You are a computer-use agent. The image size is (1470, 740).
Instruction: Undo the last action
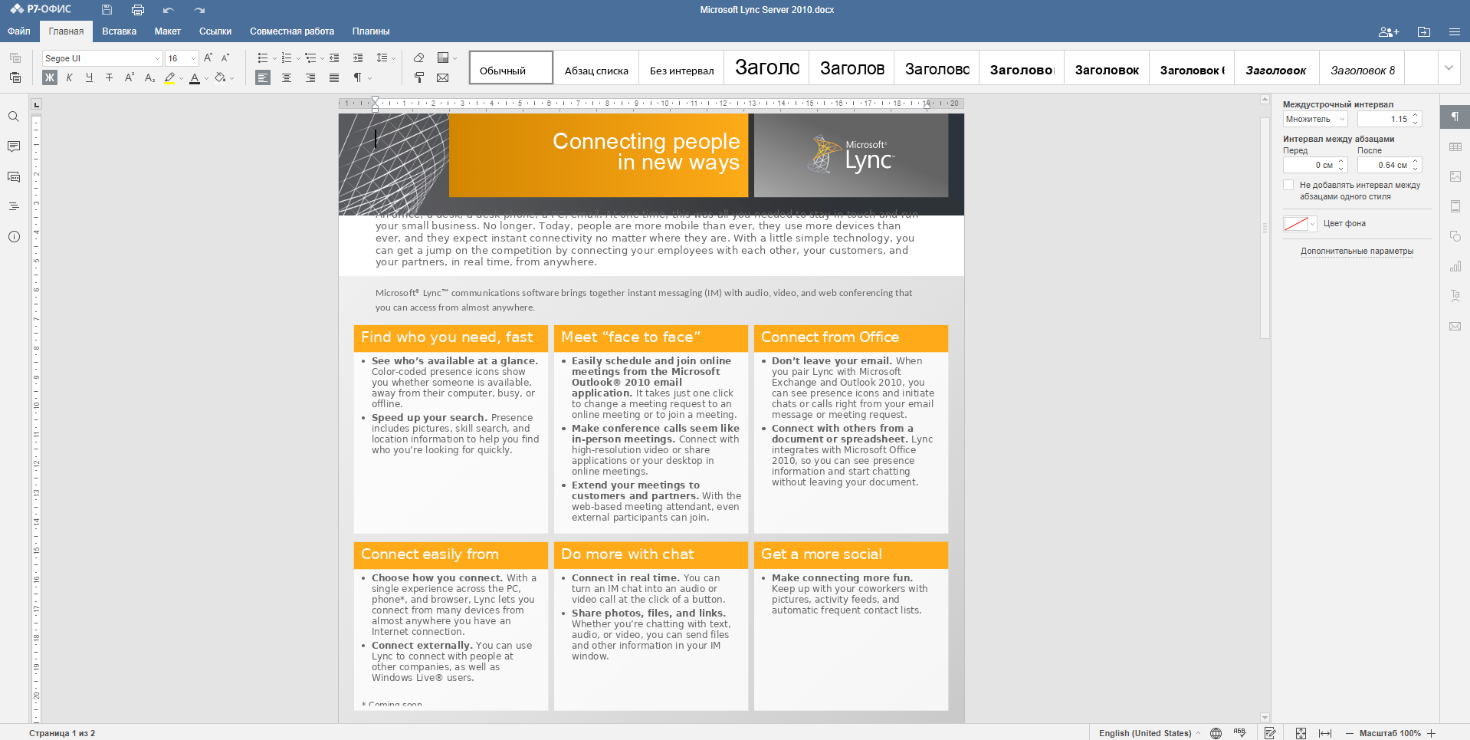[x=168, y=9]
